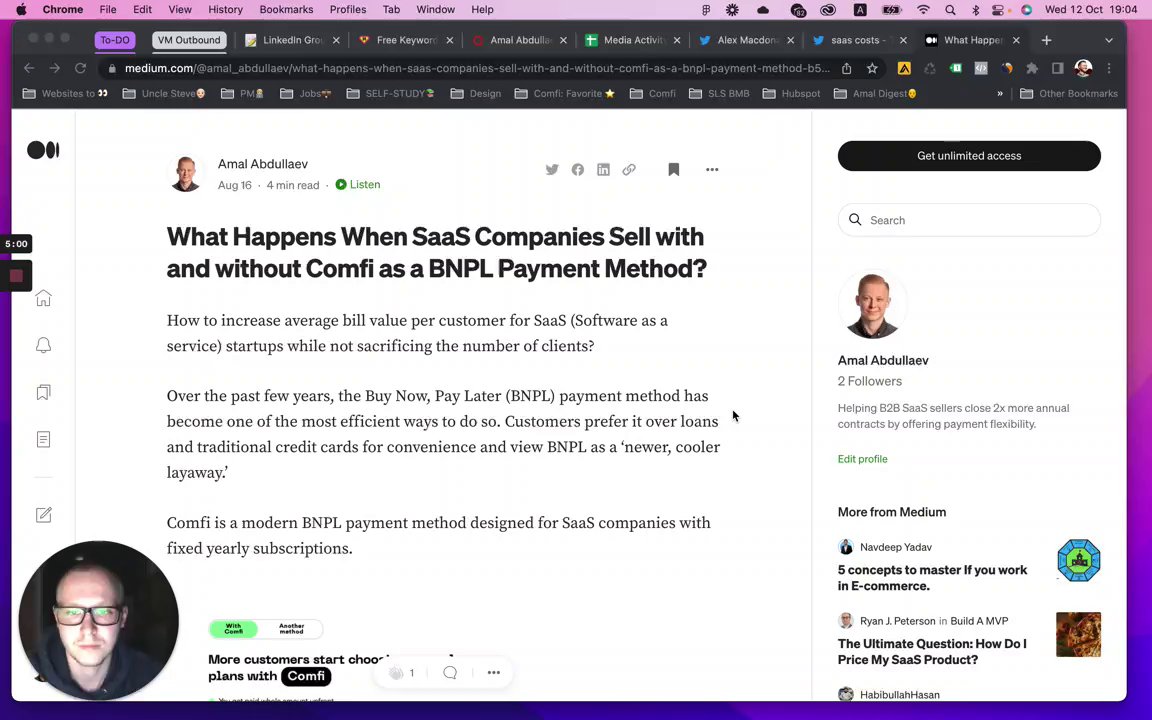Open the notifications bell icon

[x=43, y=345]
